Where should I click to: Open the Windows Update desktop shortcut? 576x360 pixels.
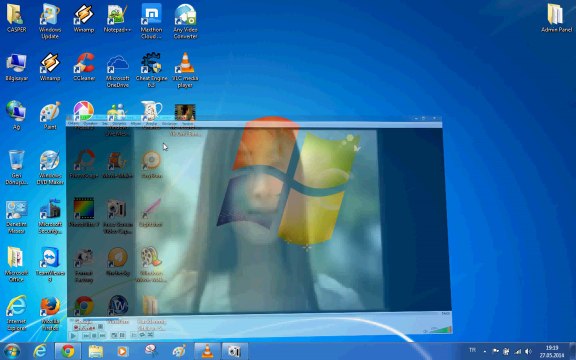pos(50,21)
